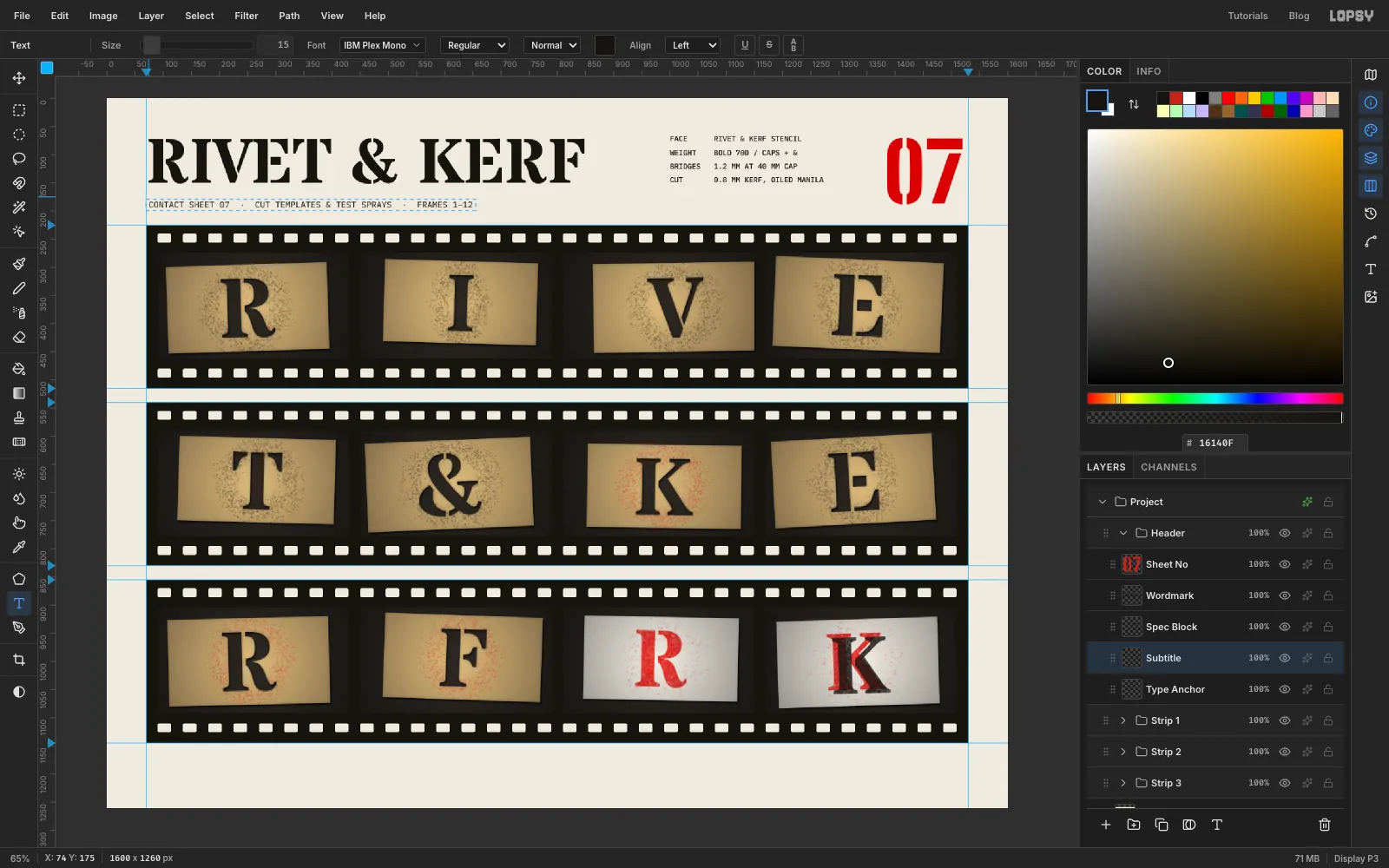Viewport: 1389px width, 868px height.
Task: Switch to the Info tab
Action: (x=1149, y=71)
